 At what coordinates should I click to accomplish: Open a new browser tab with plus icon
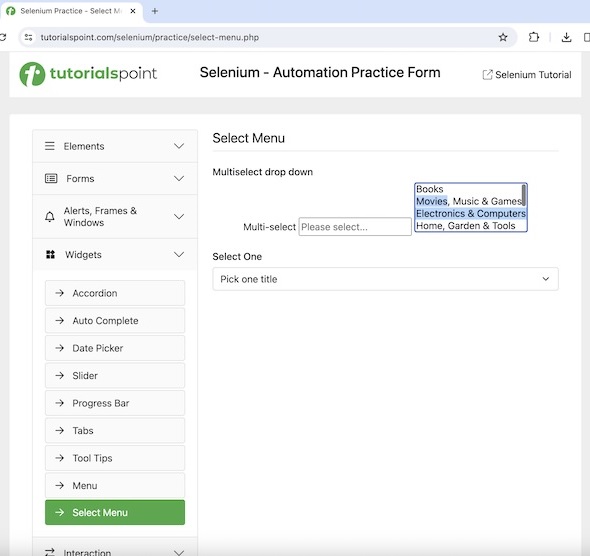pyautogui.click(x=155, y=11)
